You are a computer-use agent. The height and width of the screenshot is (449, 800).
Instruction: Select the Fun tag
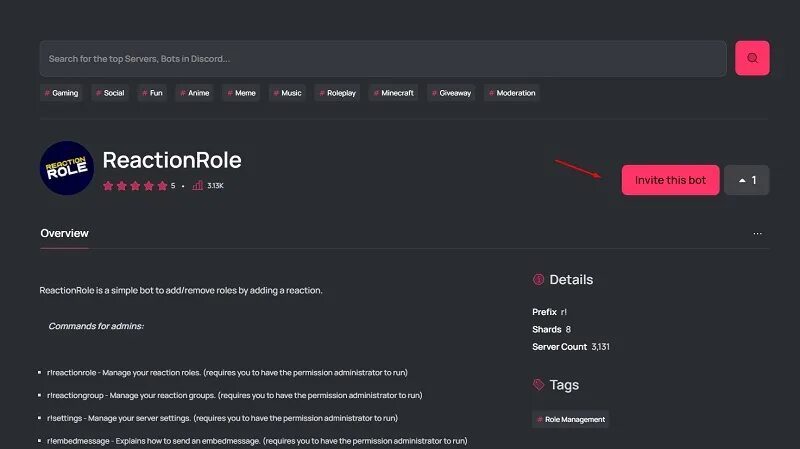pyautogui.click(x=152, y=93)
